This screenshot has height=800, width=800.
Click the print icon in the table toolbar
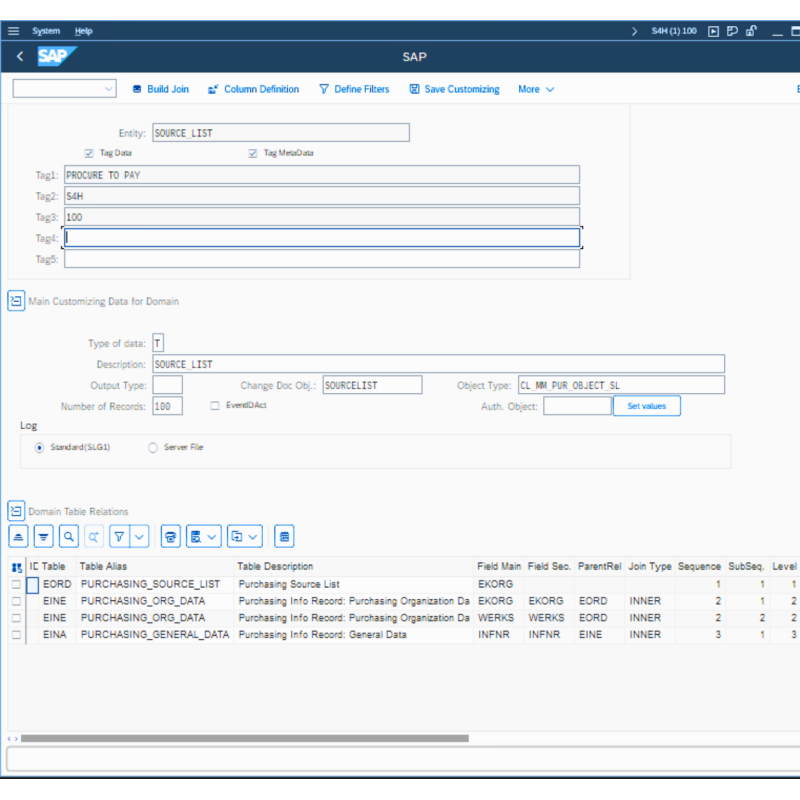(169, 536)
